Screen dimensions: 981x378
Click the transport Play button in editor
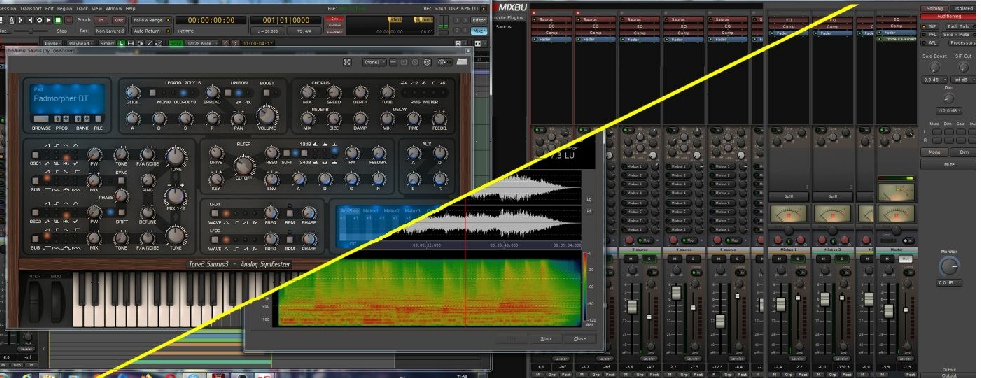click(x=48, y=20)
